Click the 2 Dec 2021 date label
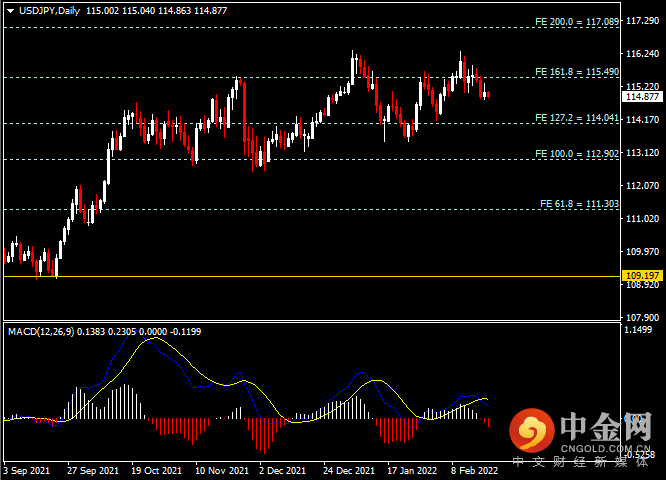Image resolution: width=666 pixels, height=480 pixels. tap(282, 471)
